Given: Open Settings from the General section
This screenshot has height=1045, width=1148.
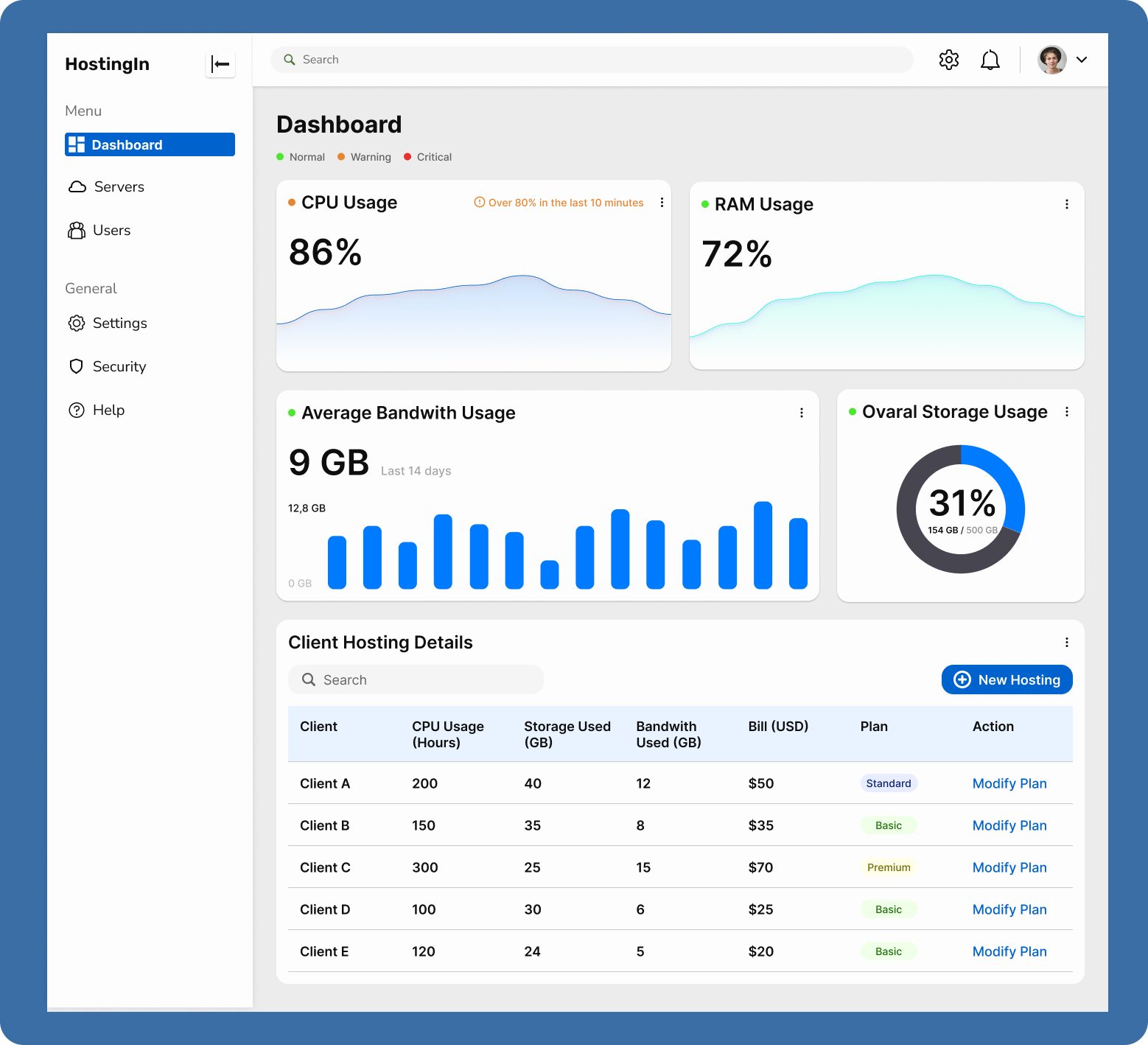Looking at the screenshot, I should [119, 323].
